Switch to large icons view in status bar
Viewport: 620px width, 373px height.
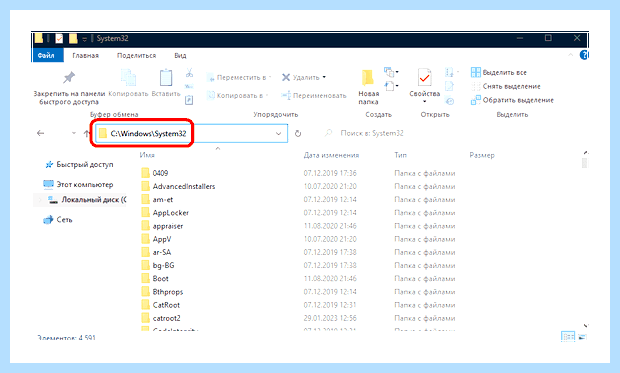click(582, 337)
